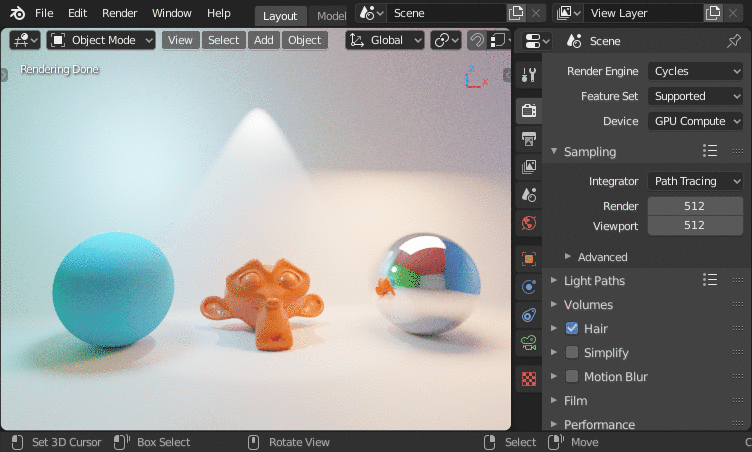Open the camera Object Data properties tab
Image resolution: width=752 pixels, height=452 pixels.
529,343
